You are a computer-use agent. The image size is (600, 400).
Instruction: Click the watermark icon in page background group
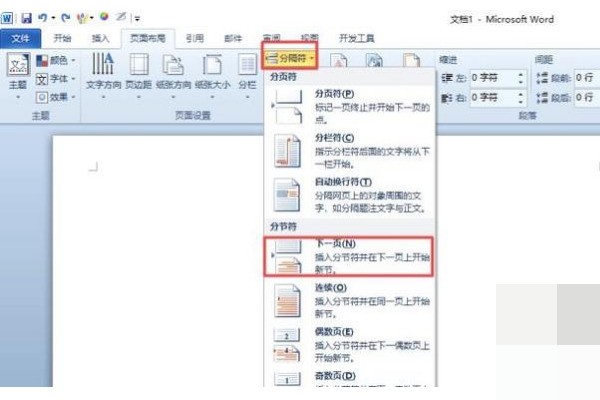[x=338, y=60]
